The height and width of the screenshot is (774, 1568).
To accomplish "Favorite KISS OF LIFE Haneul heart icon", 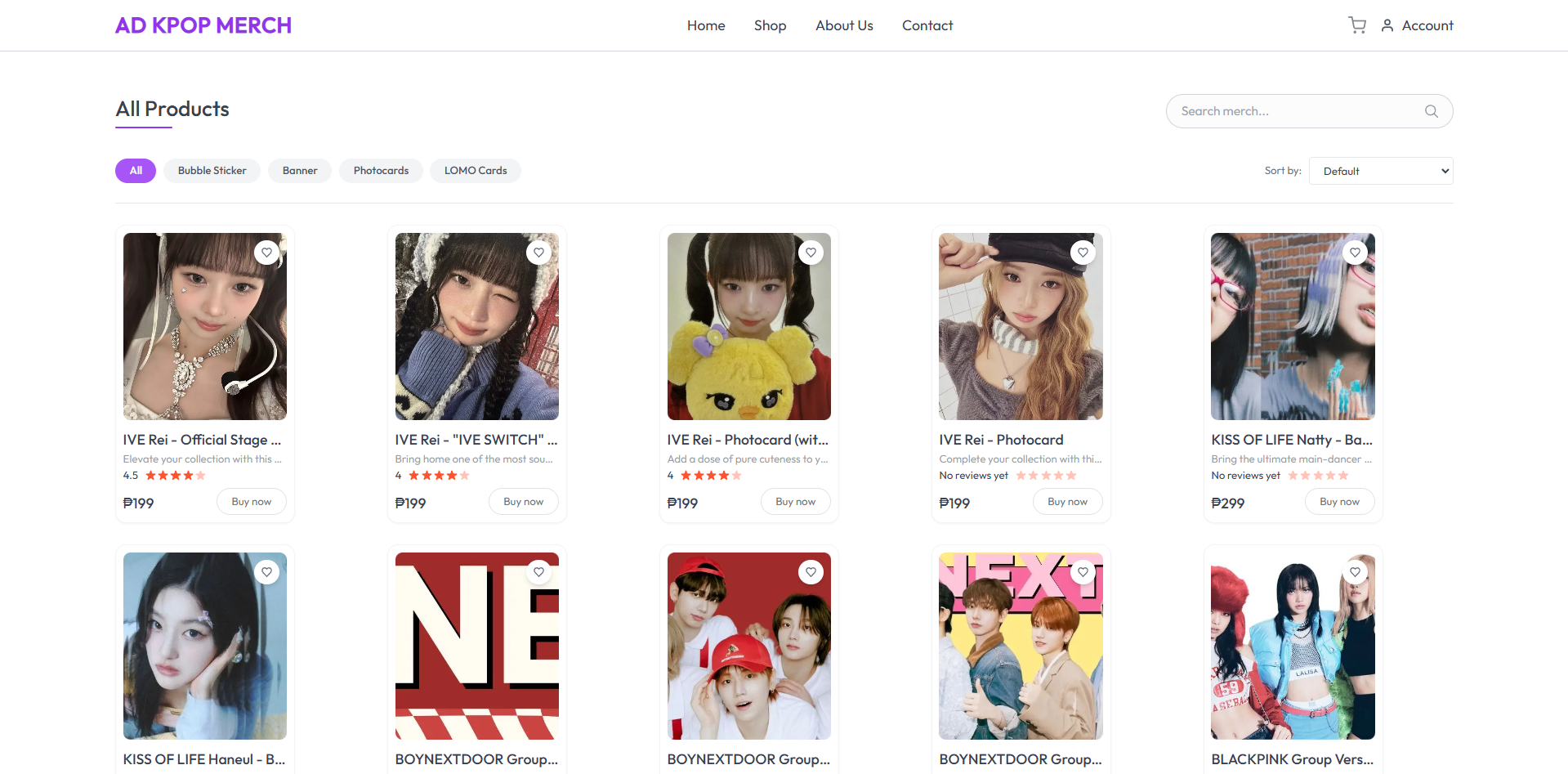I will pyautogui.click(x=267, y=572).
